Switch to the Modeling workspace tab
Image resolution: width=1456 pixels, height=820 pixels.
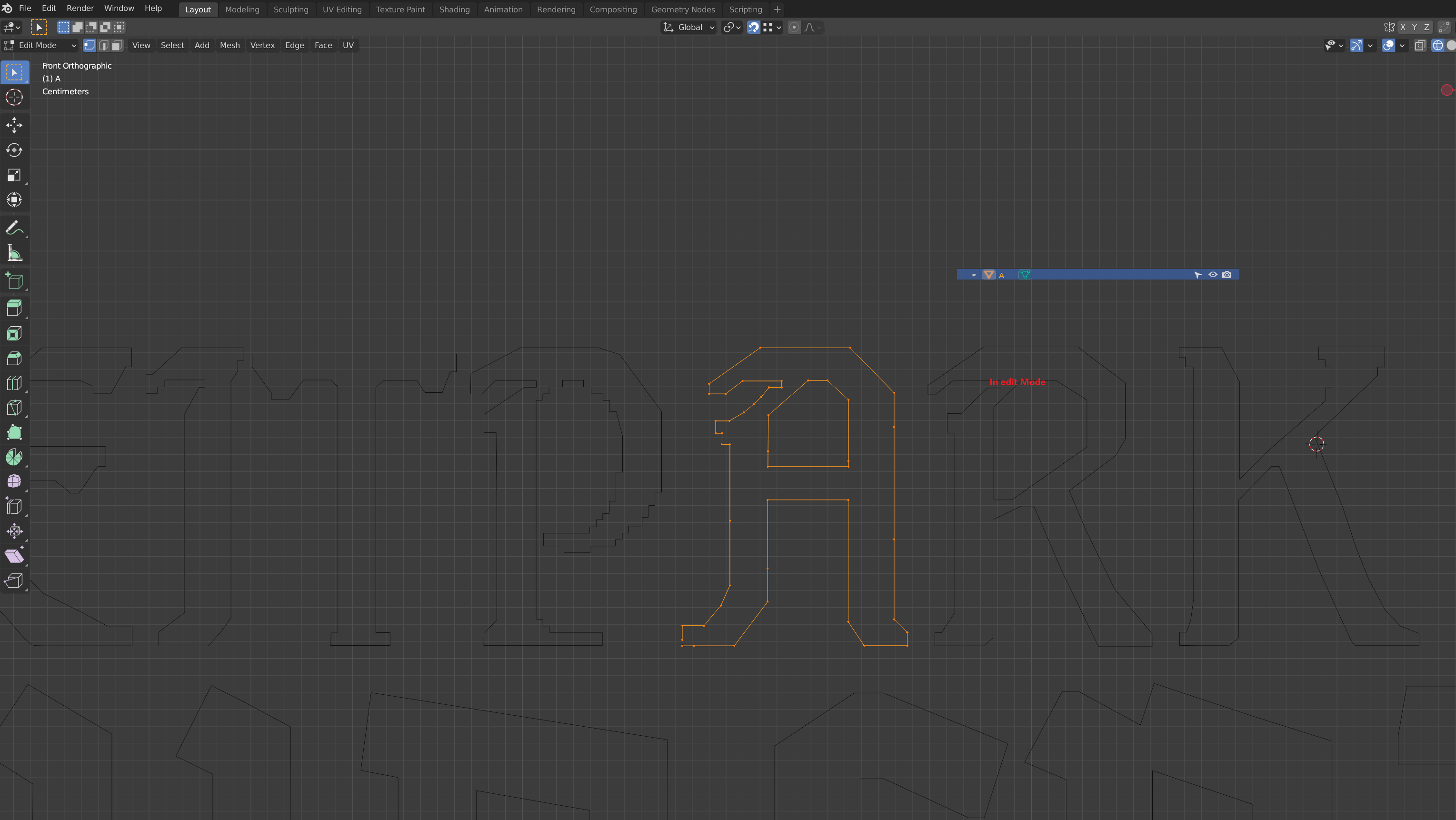(x=242, y=10)
